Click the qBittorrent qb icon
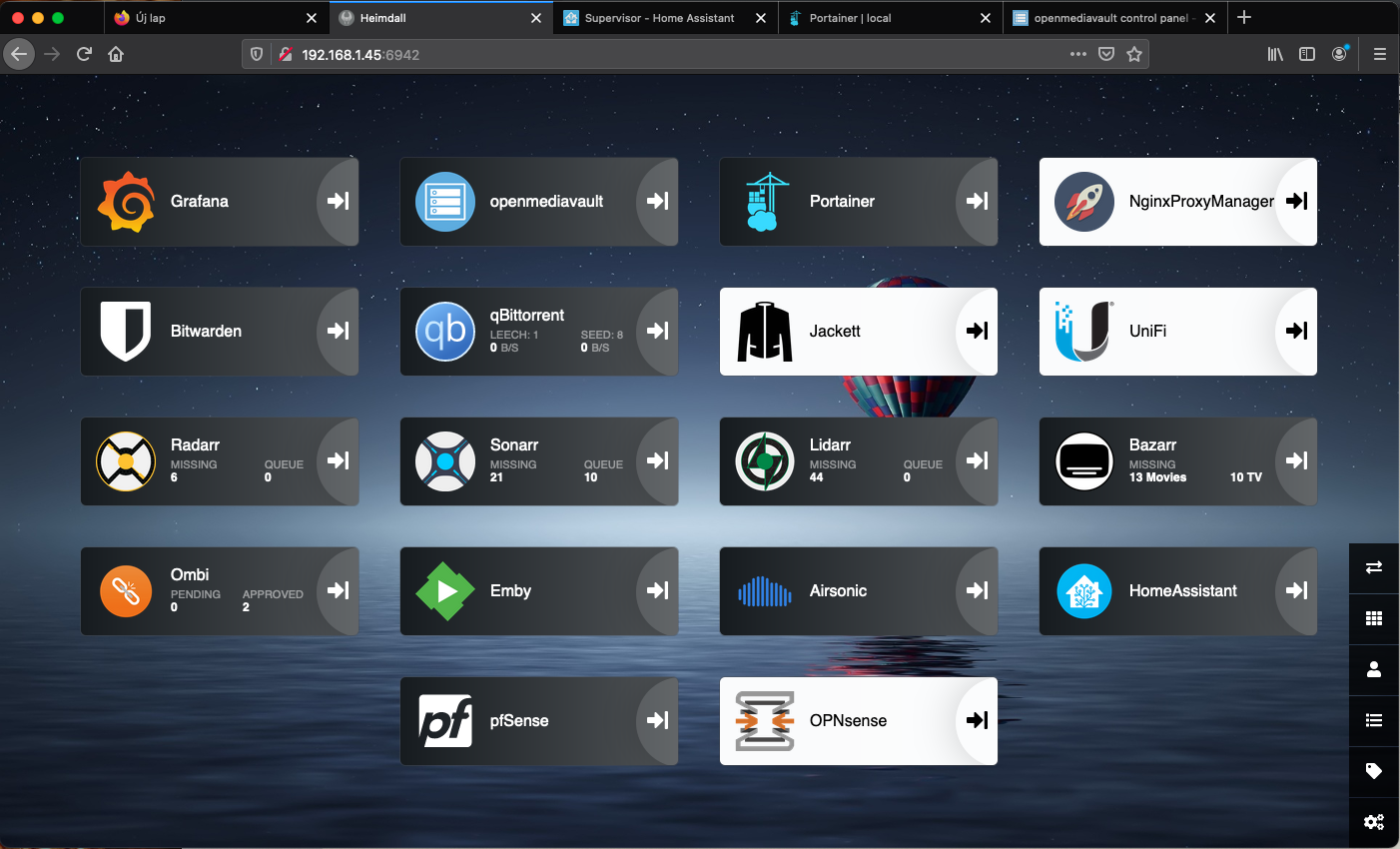The height and width of the screenshot is (849, 1400). [x=445, y=332]
